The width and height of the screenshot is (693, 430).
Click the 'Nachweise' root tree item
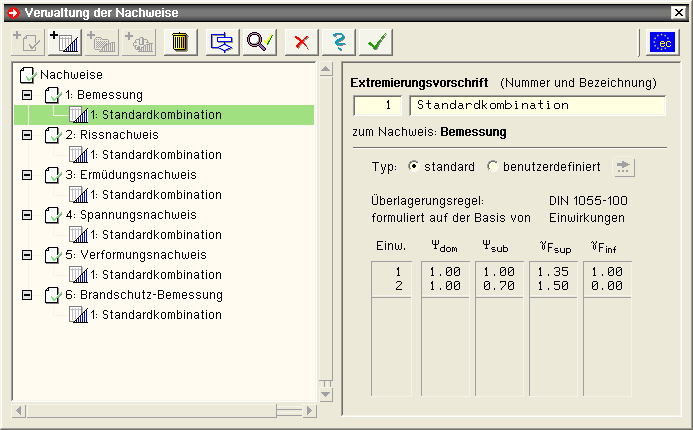70,75
